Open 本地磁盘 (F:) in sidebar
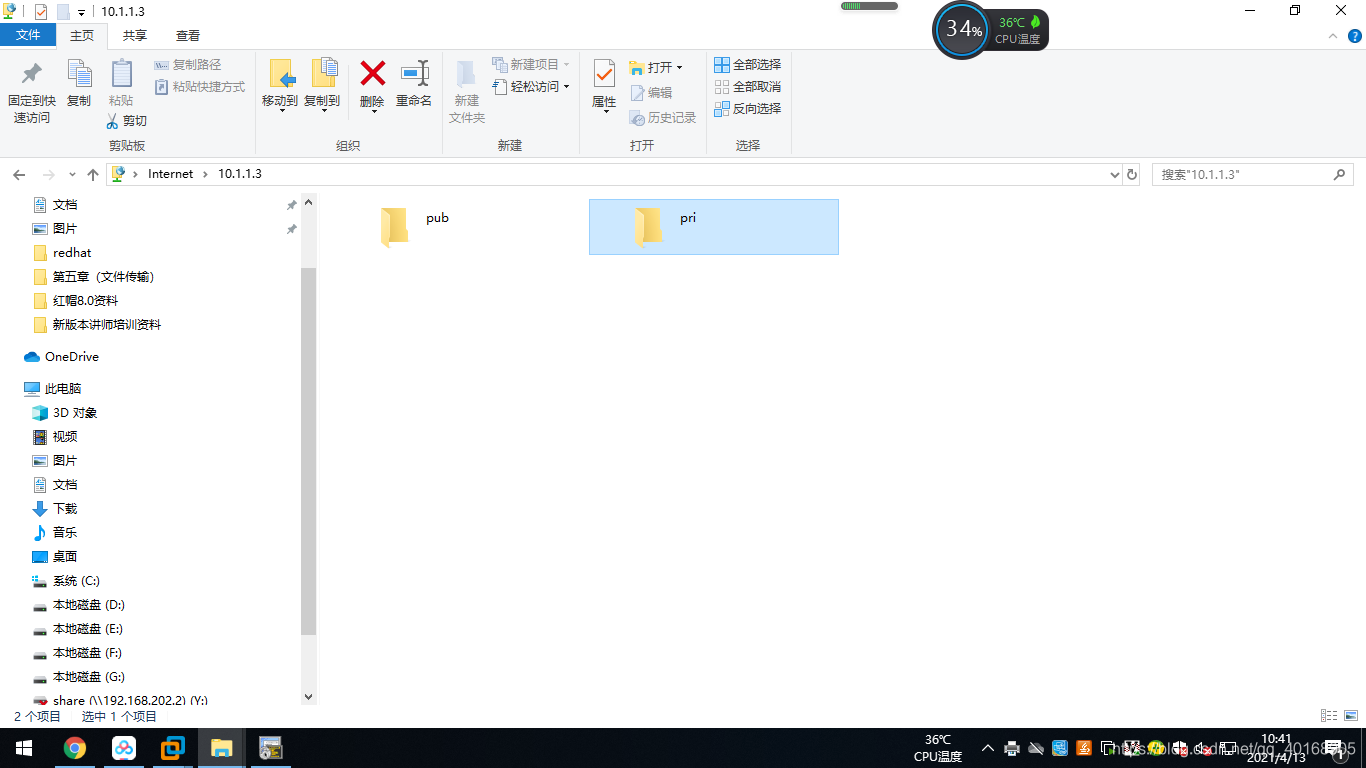 tap(78, 653)
